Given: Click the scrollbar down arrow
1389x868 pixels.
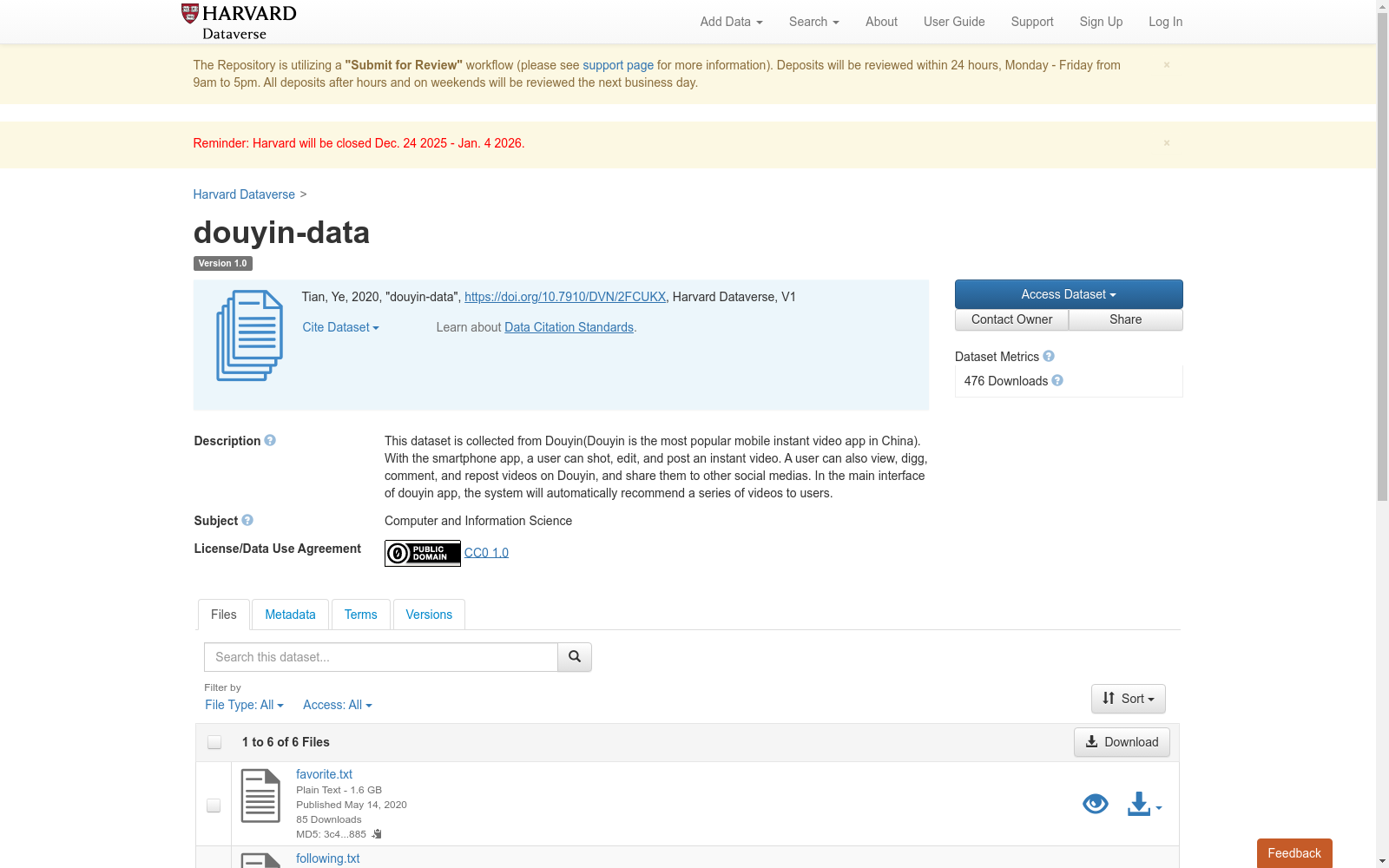Looking at the screenshot, I should [x=1382, y=861].
